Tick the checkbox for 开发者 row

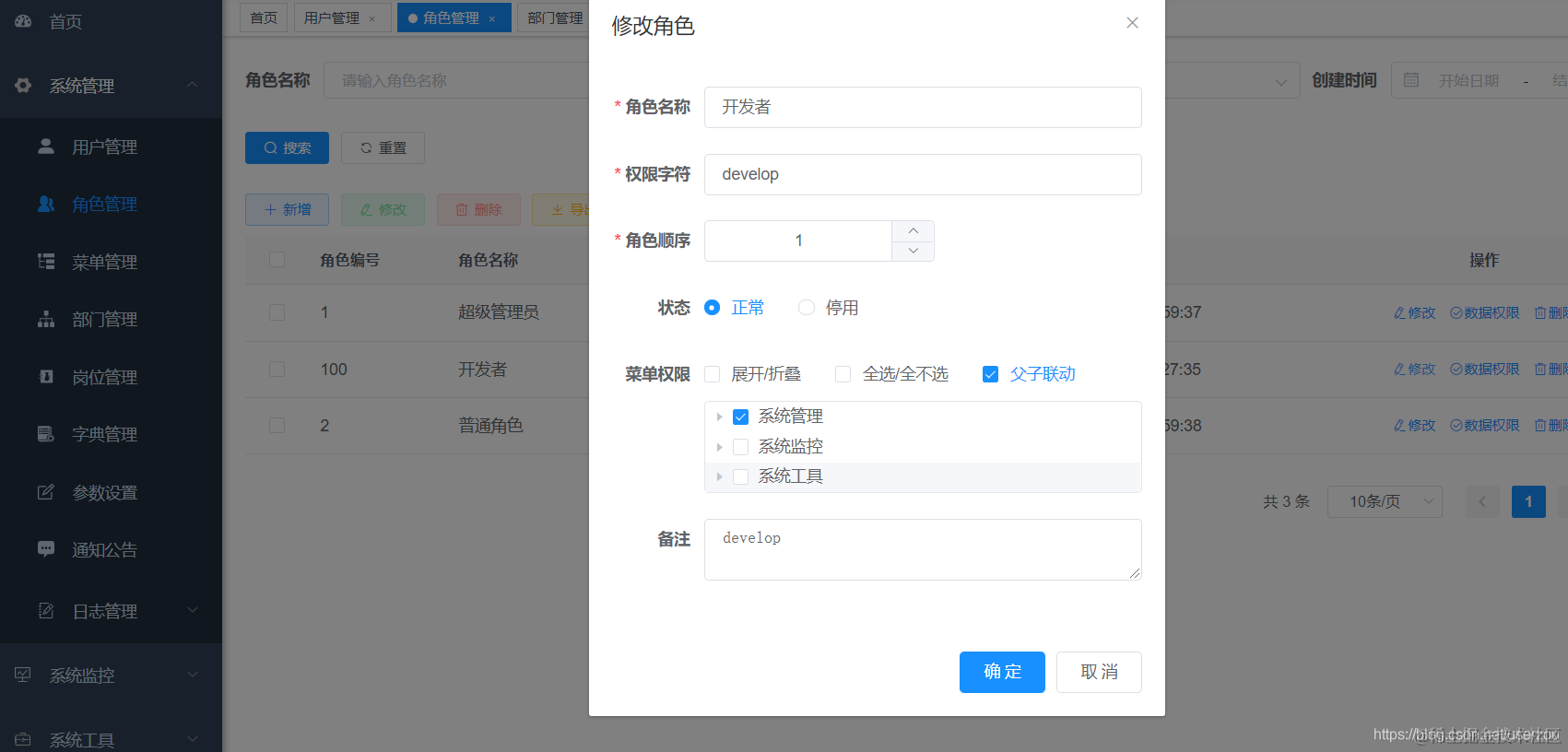coord(277,369)
